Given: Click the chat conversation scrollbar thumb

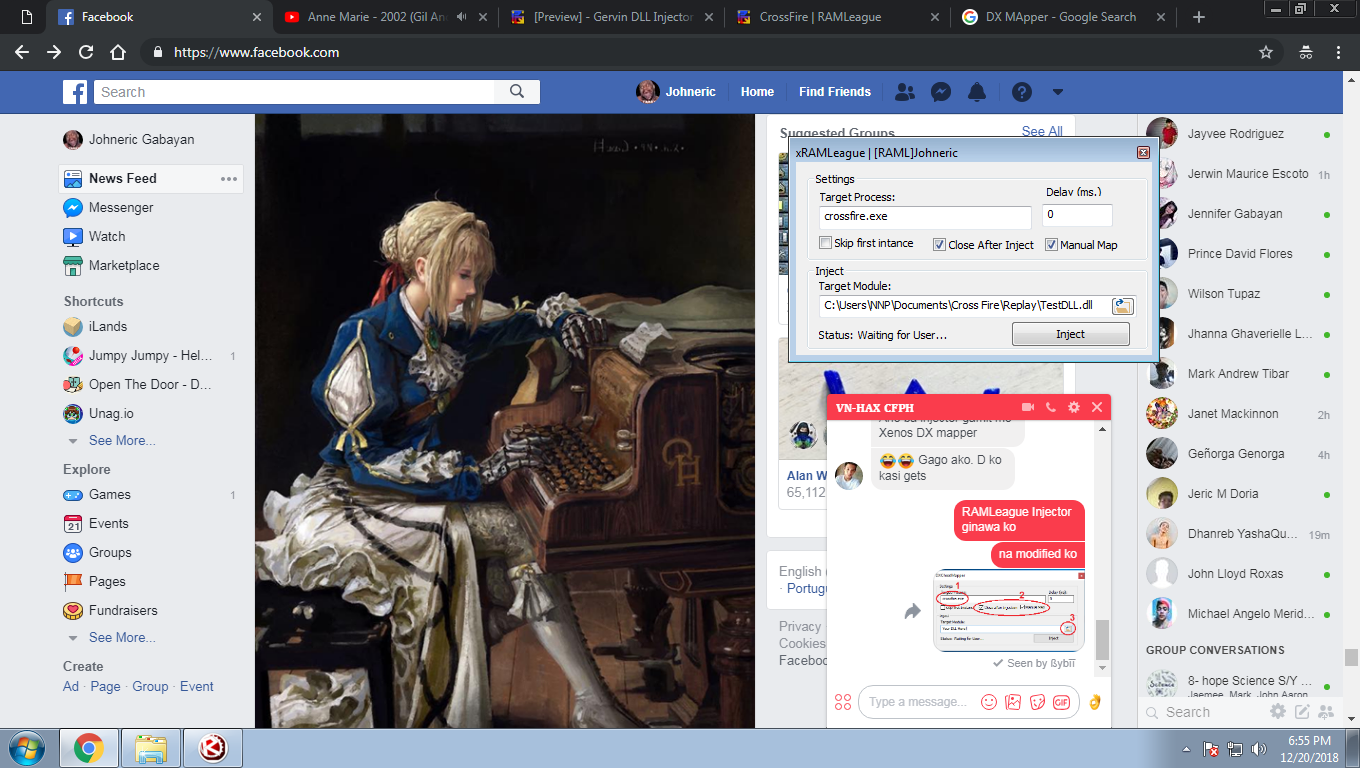Looking at the screenshot, I should point(1102,639).
